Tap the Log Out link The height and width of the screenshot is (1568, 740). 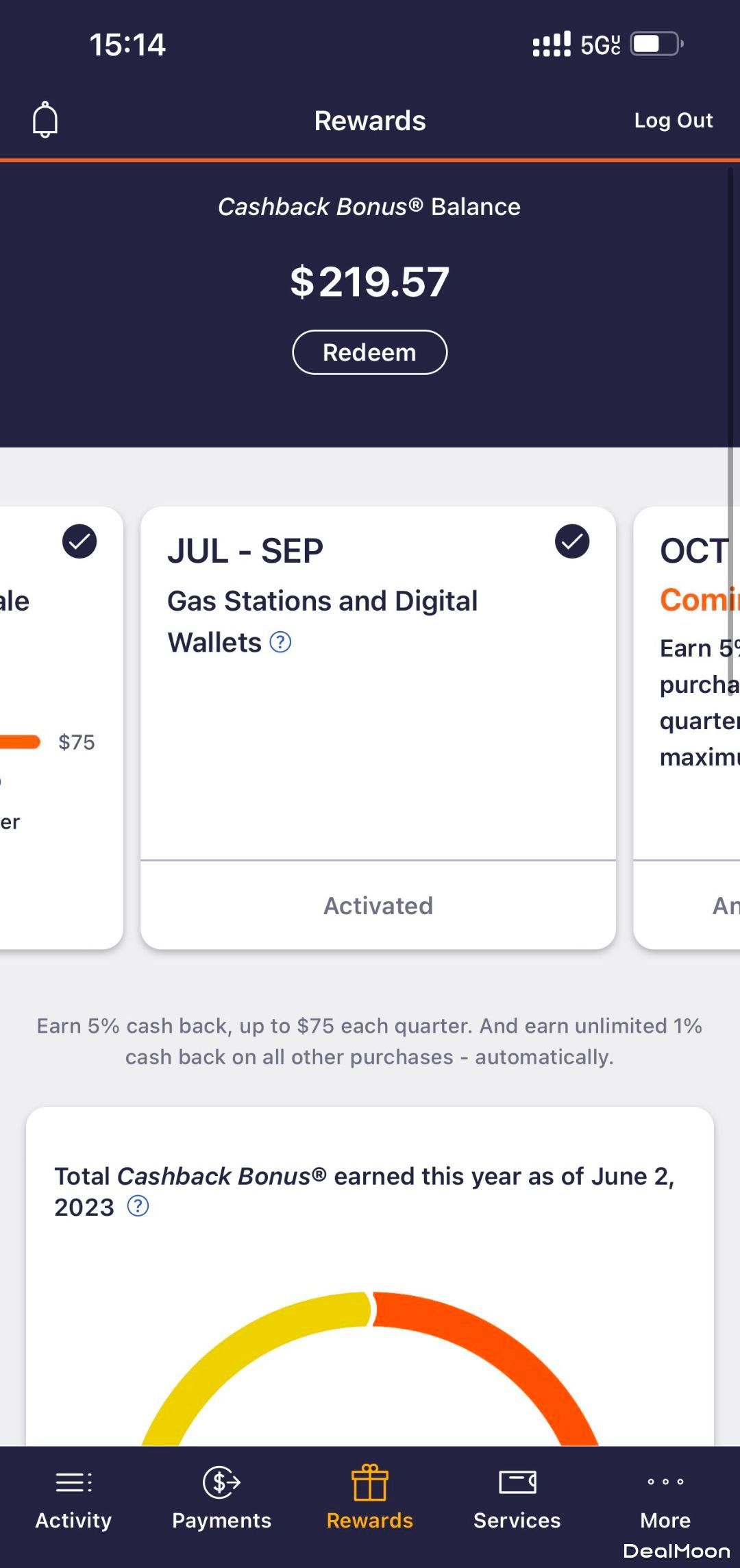[673, 121]
